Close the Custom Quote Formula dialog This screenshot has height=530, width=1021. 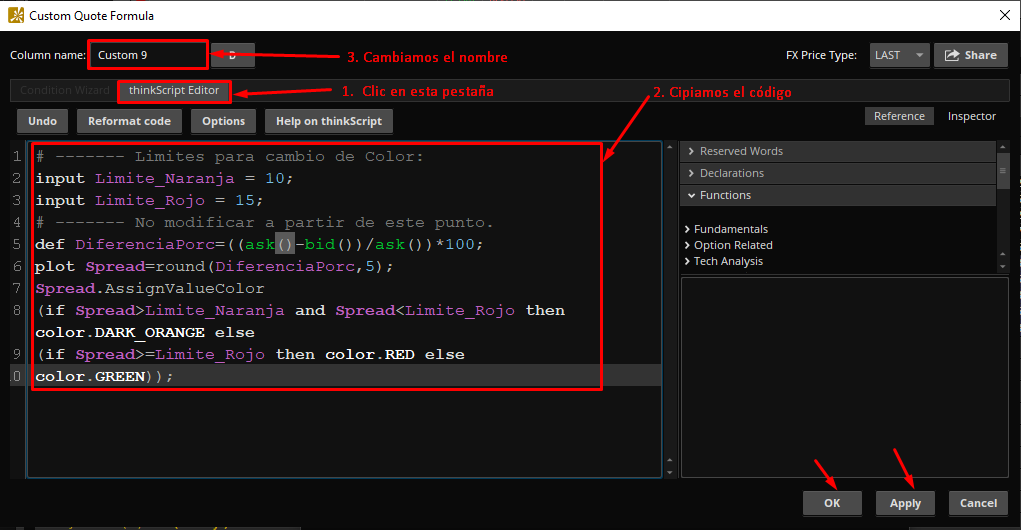1005,15
